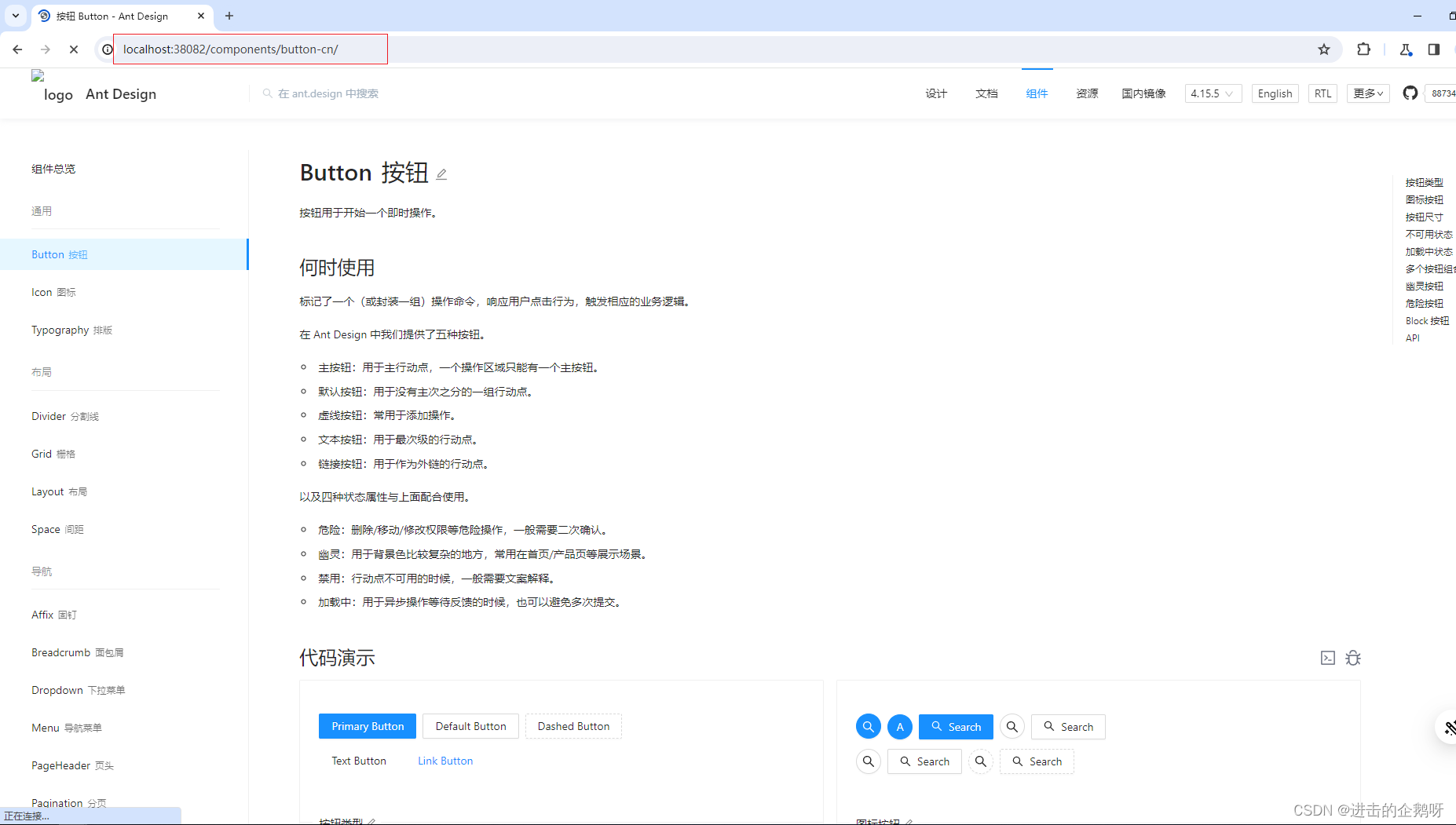Toggle the browser side panel icon
The width and height of the screenshot is (1456, 825).
pyautogui.click(x=1434, y=49)
